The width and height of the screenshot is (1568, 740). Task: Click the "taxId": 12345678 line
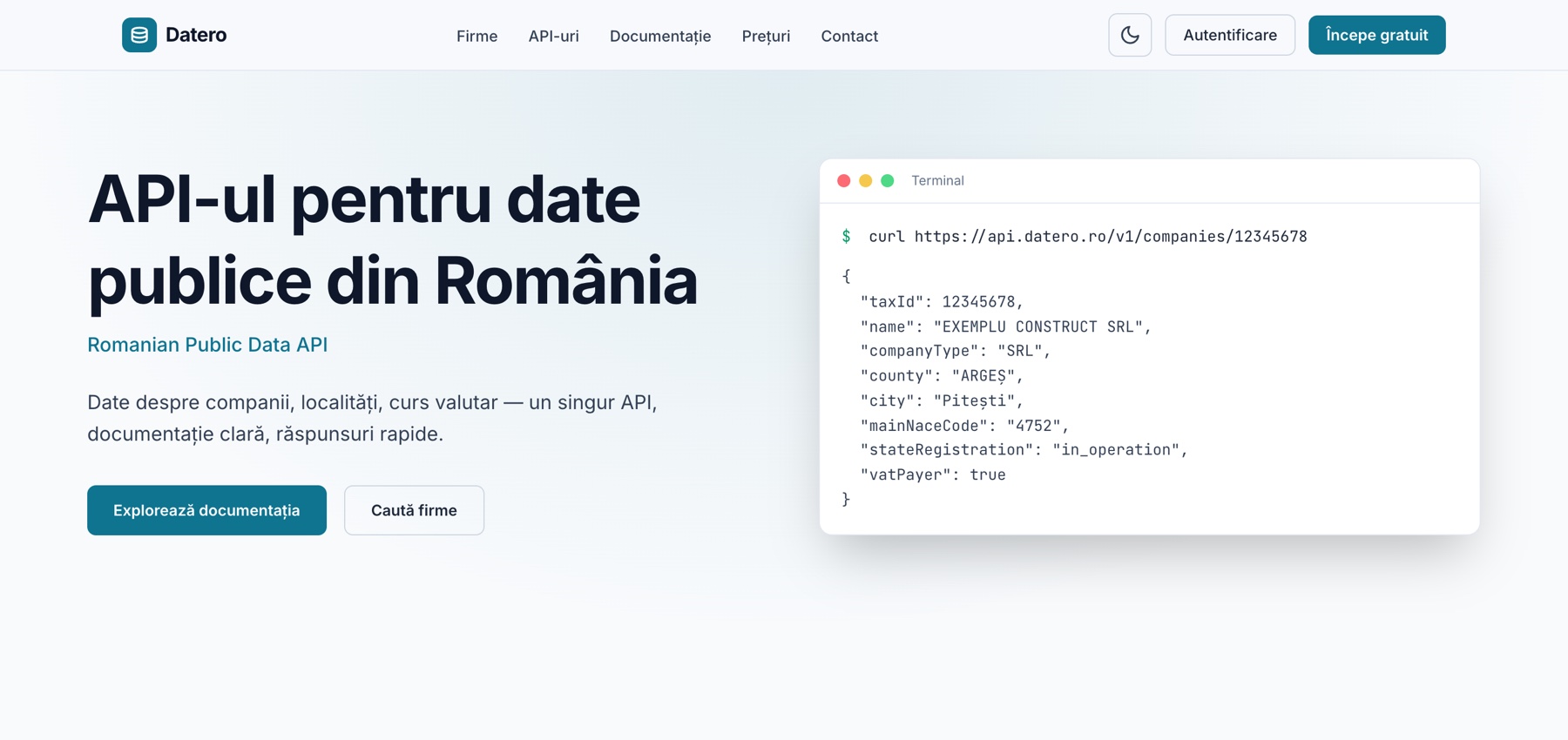[942, 302]
